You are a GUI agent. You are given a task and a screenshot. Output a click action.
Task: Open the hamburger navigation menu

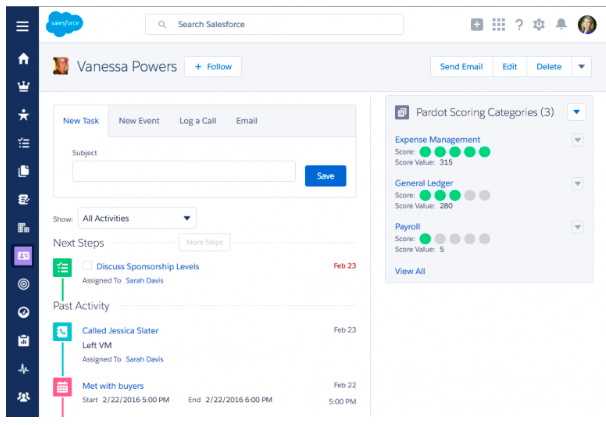[22, 26]
